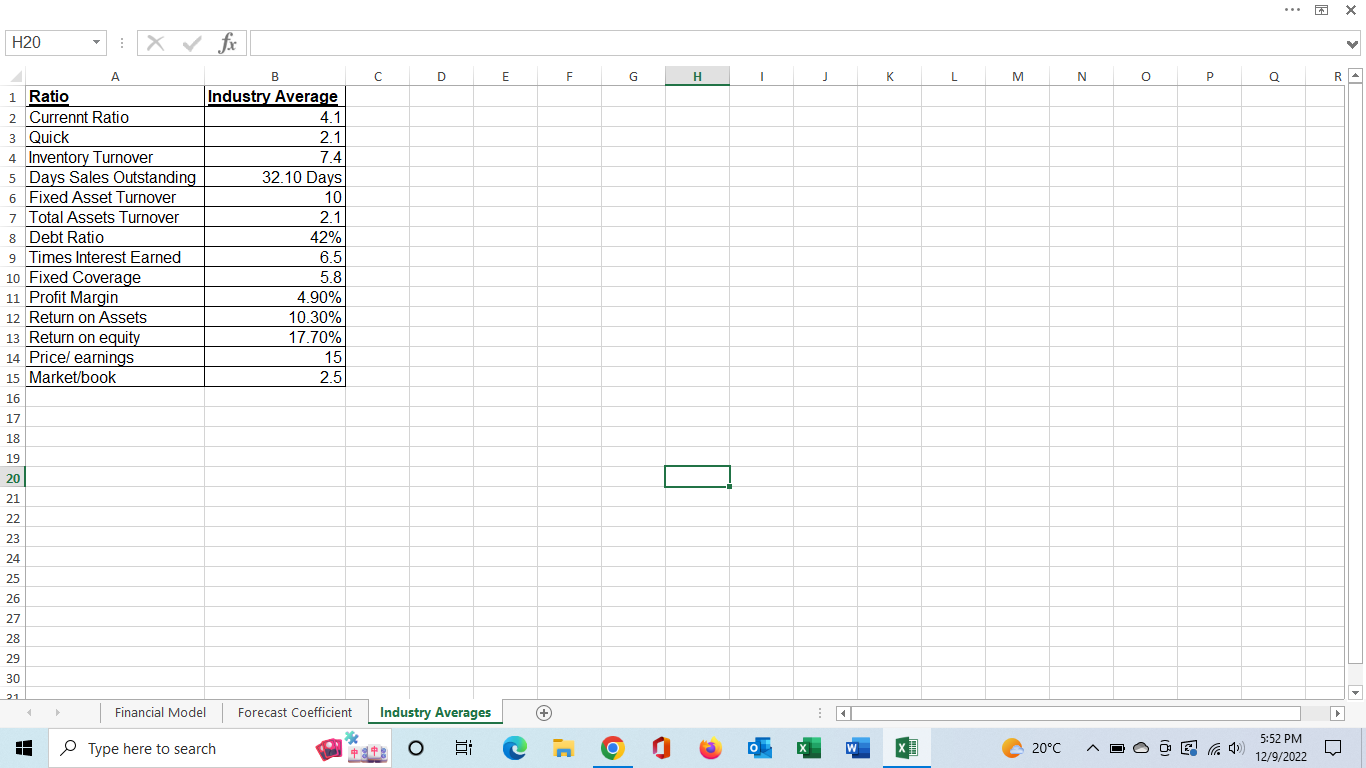The width and height of the screenshot is (1366, 768).
Task: Switch to Forecast Coefficient sheet tab
Action: 295,713
